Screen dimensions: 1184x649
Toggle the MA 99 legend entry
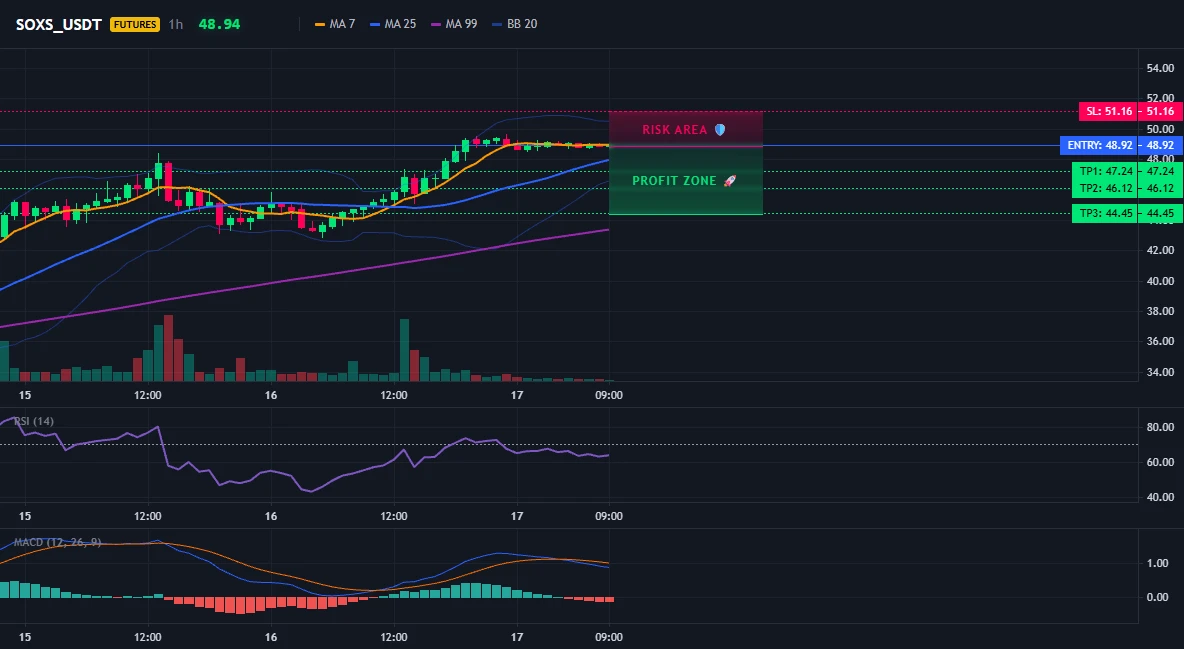(454, 24)
